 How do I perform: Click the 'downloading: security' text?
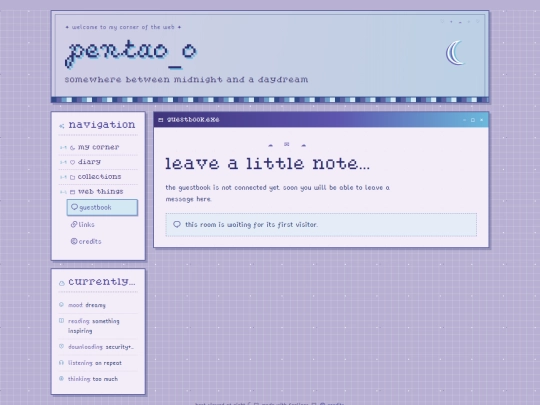(x=101, y=347)
